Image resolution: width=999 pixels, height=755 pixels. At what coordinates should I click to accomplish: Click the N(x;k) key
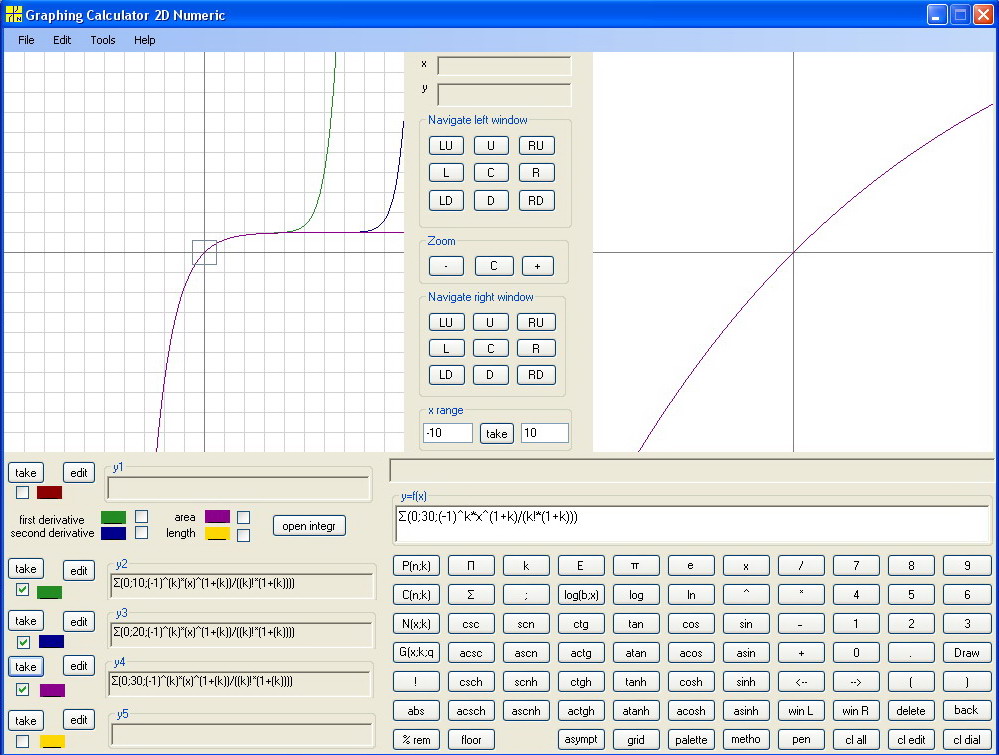pos(416,624)
